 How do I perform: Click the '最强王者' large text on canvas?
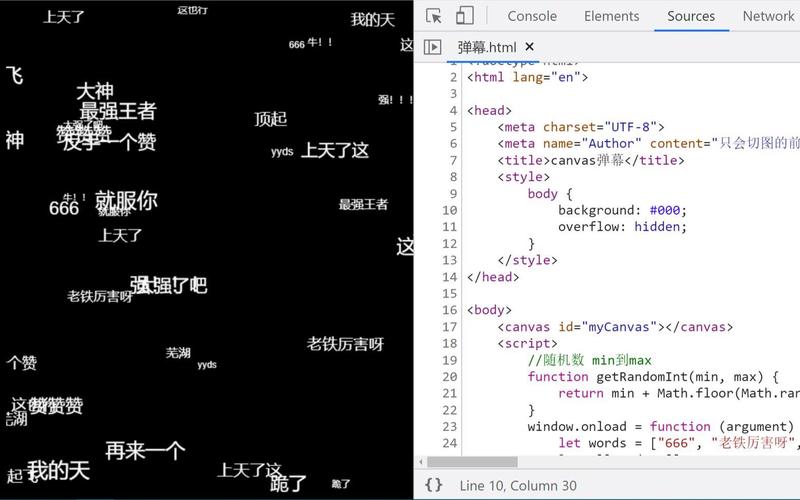pyautogui.click(x=118, y=111)
